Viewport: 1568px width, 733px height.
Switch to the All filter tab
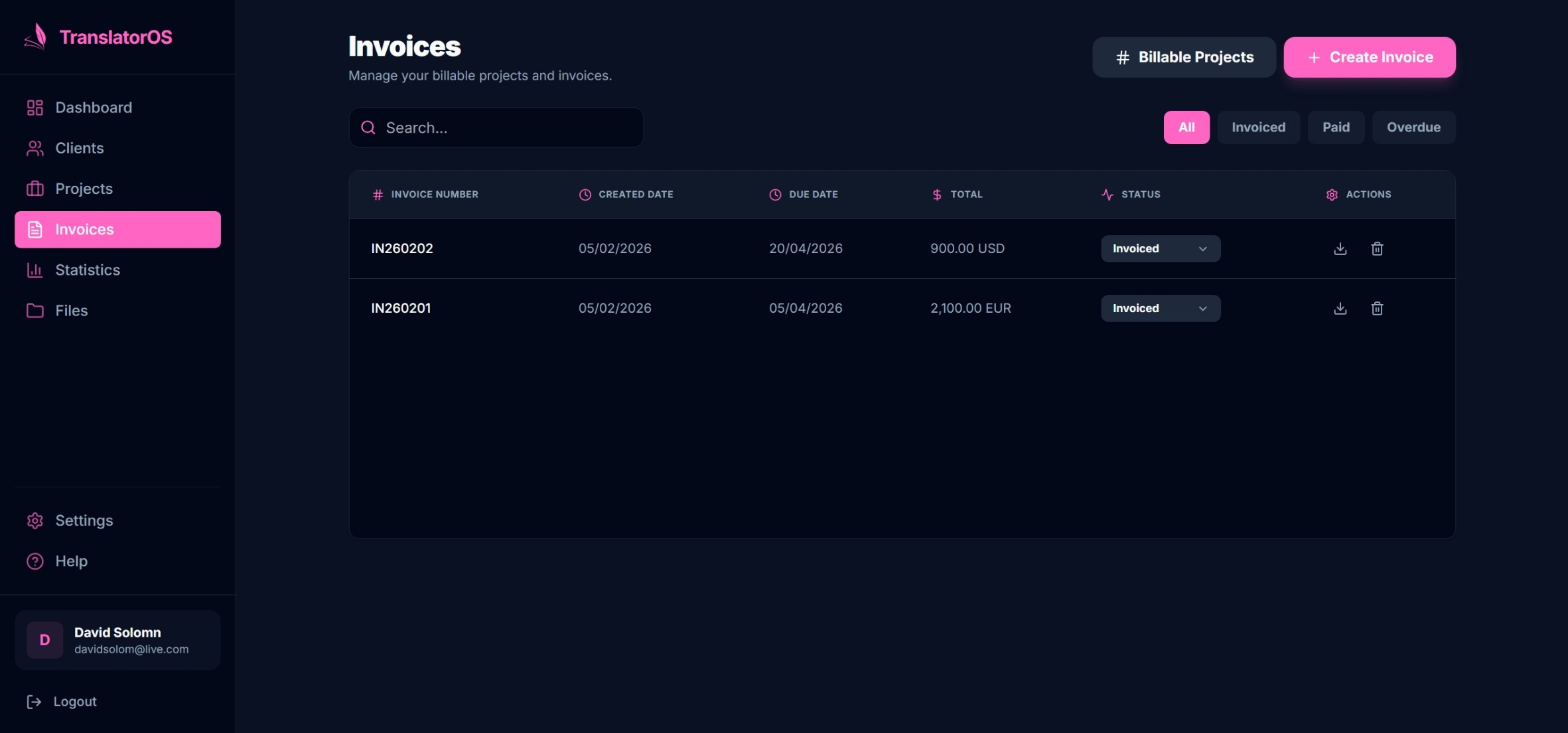1186,127
